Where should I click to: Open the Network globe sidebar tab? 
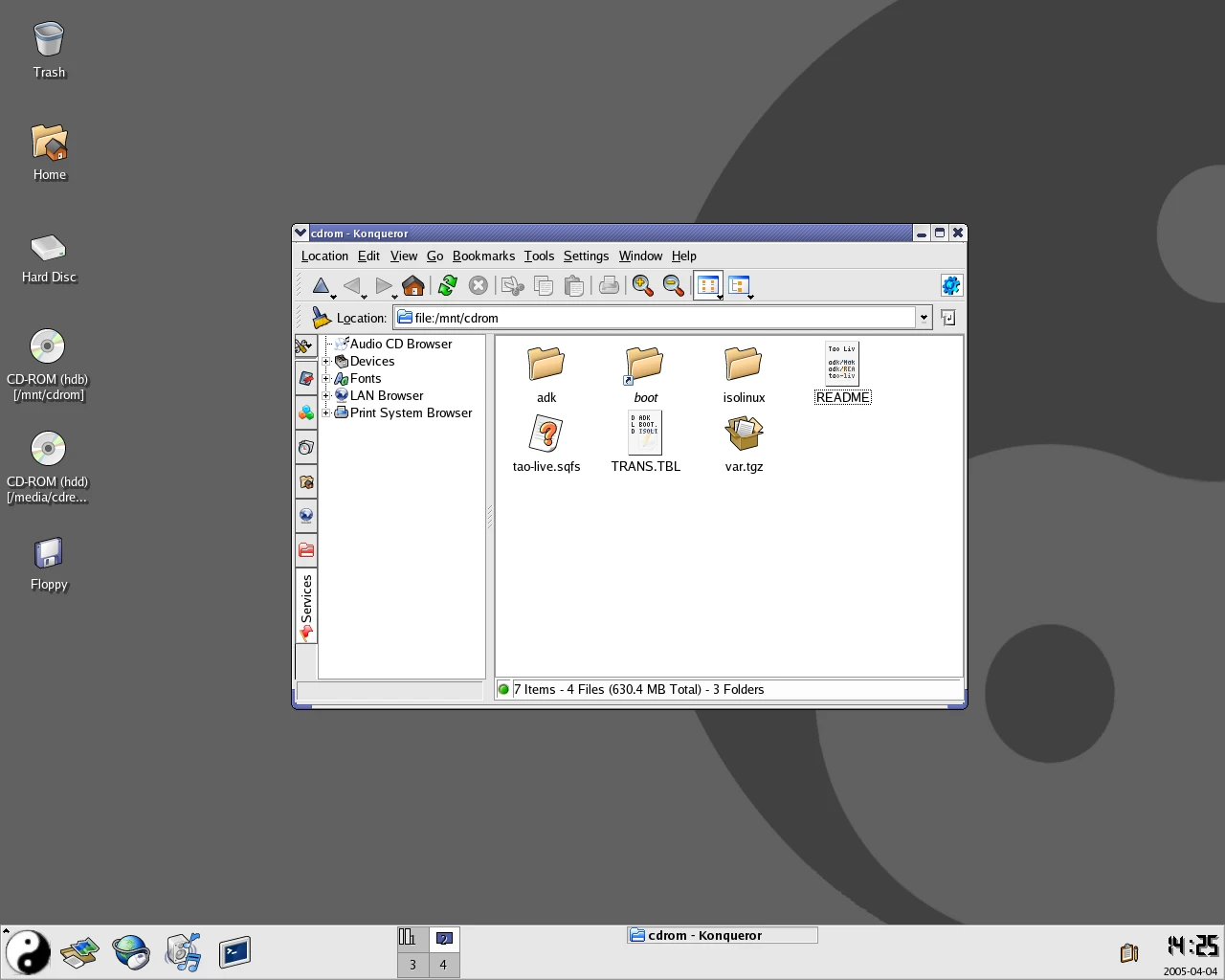click(305, 516)
